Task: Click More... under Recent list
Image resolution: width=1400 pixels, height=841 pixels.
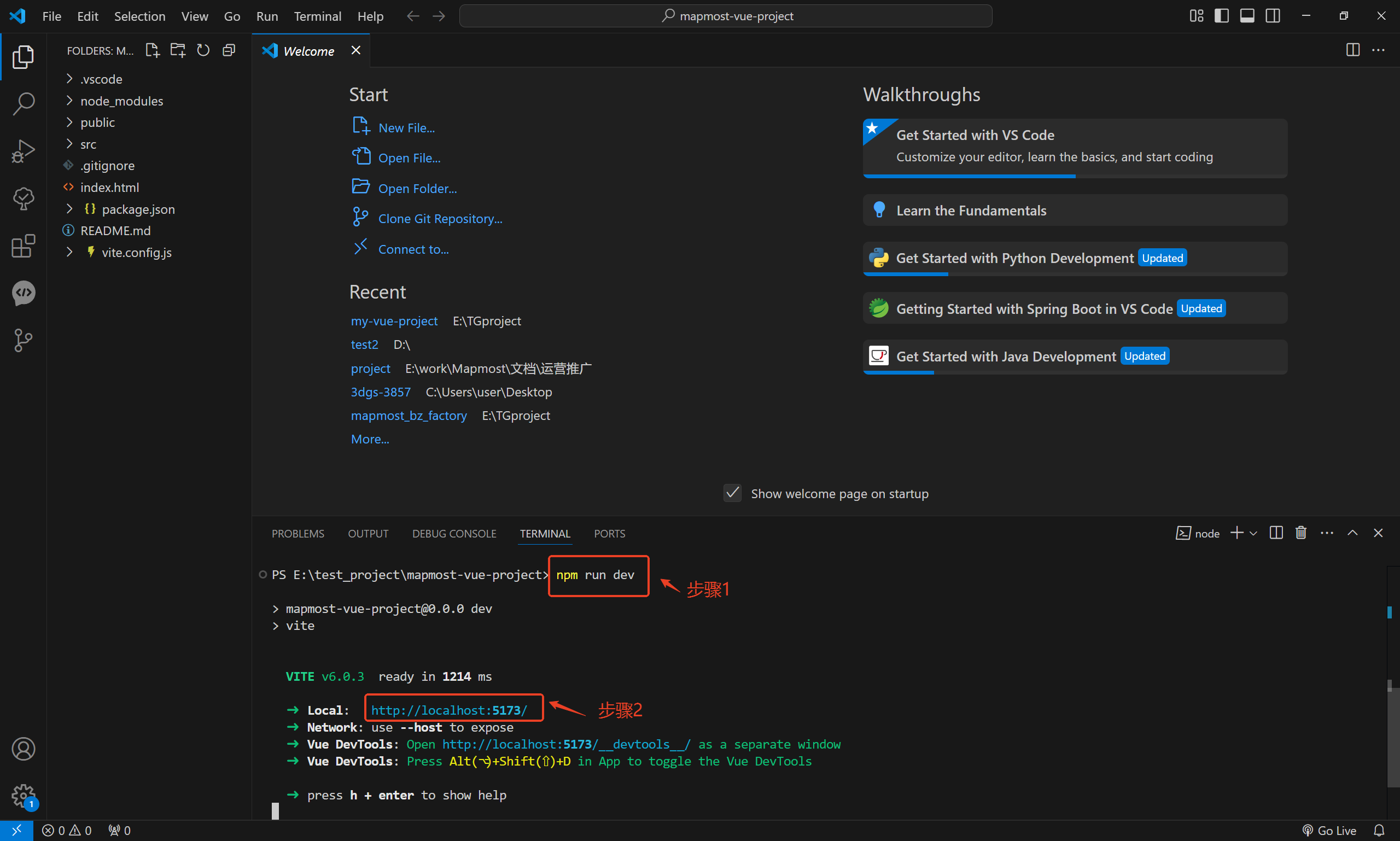Action: tap(370, 439)
